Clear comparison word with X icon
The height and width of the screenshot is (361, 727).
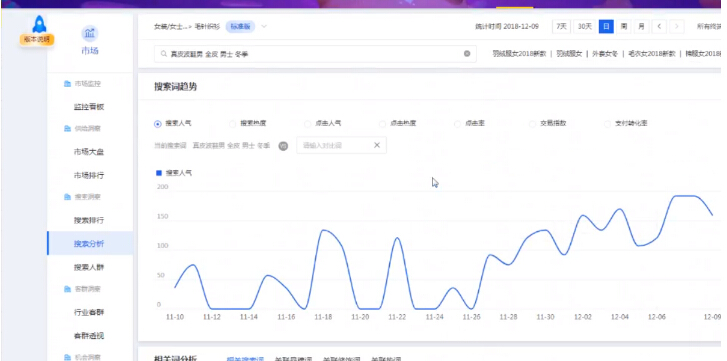point(377,145)
